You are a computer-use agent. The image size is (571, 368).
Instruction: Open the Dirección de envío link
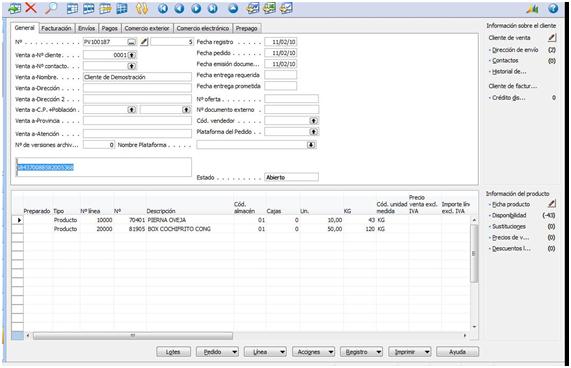coord(515,50)
